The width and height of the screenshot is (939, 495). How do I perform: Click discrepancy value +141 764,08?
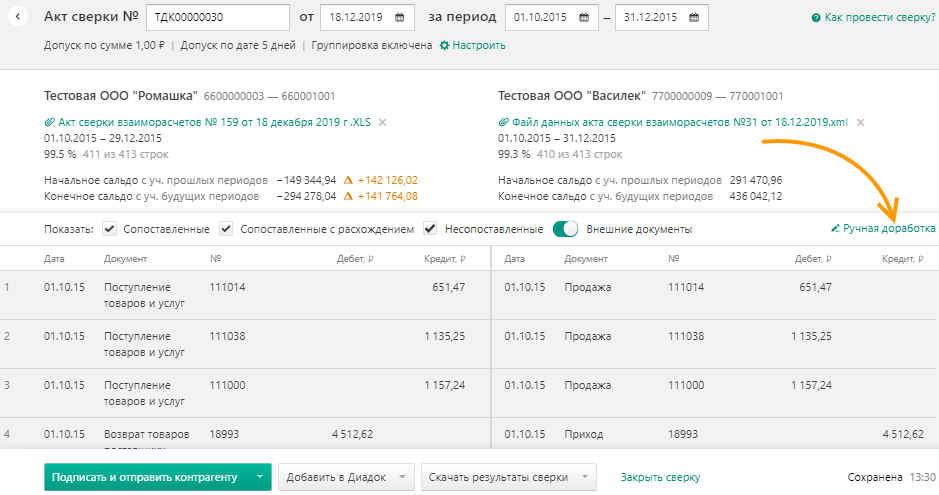[387, 196]
